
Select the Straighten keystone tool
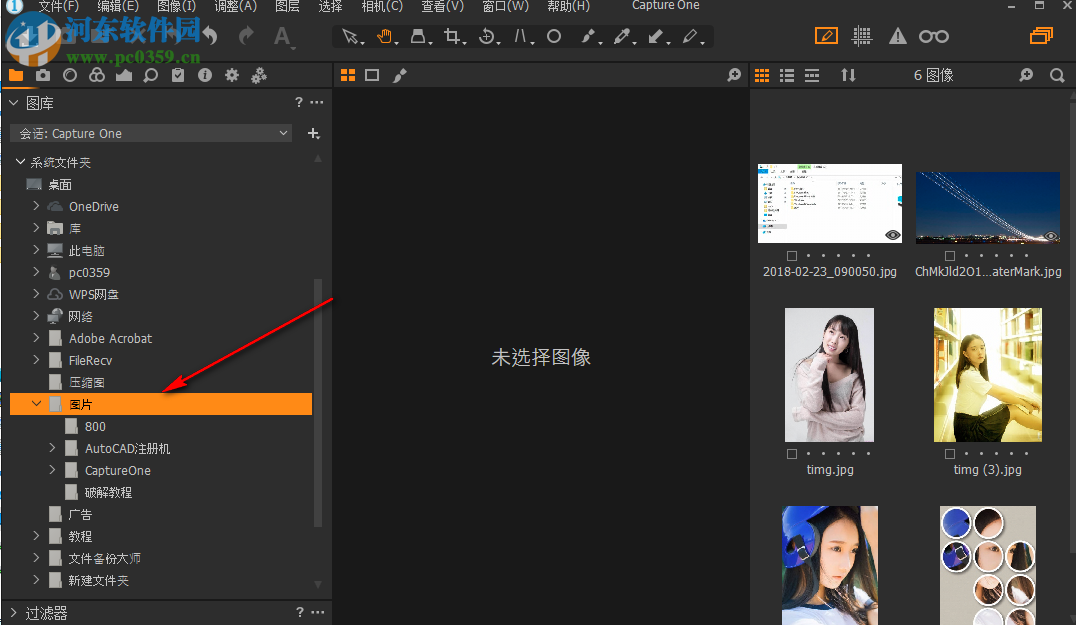click(522, 36)
